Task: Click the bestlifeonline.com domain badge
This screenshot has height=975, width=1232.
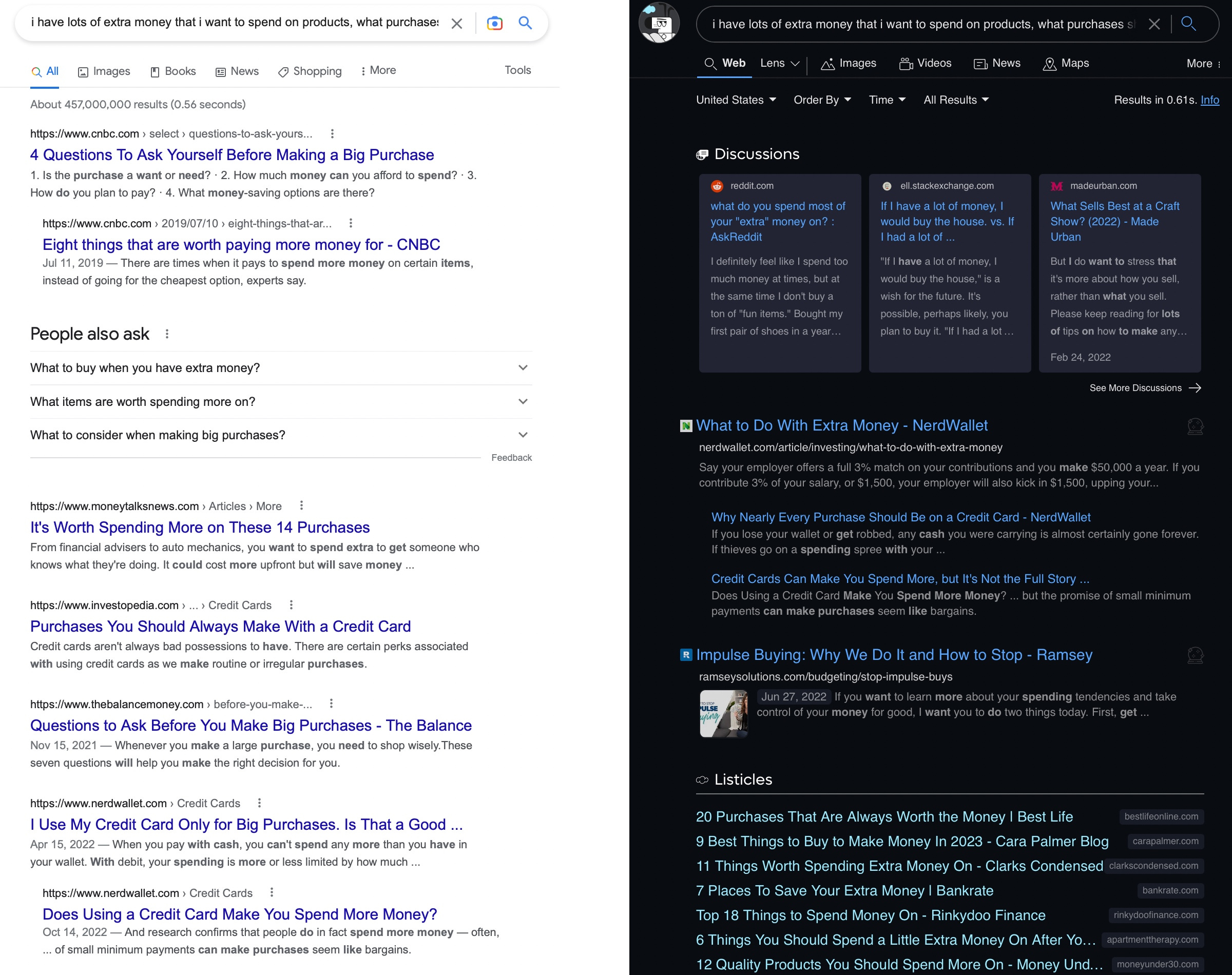Action: tap(1161, 817)
